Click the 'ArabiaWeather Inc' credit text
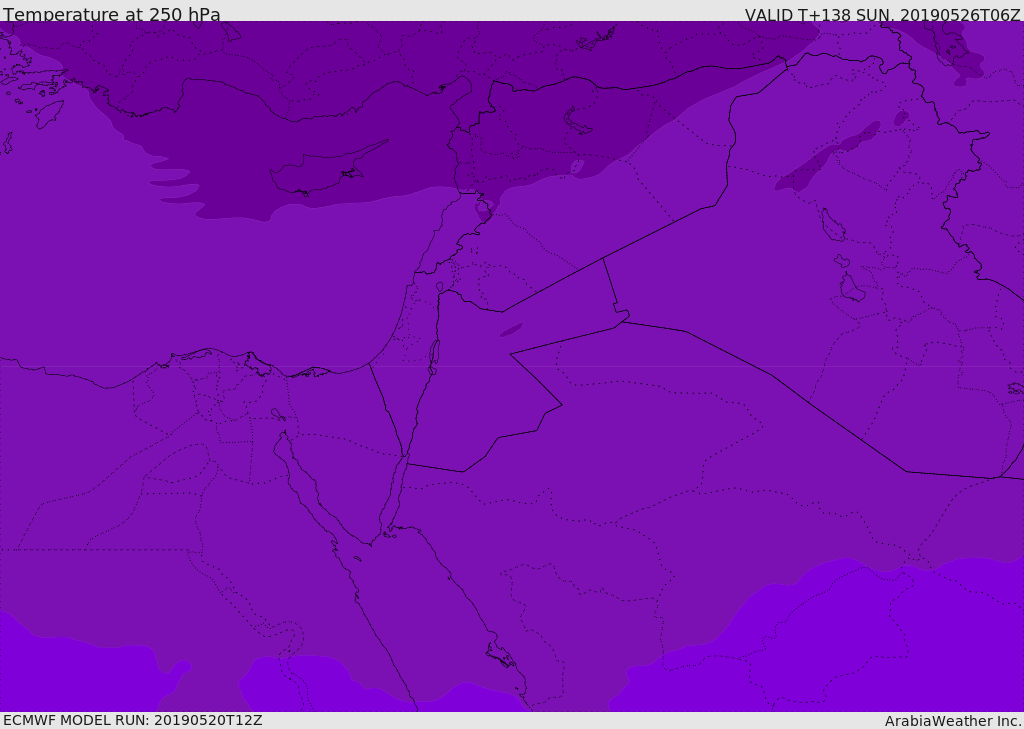Viewport: 1024px width, 729px height. pyautogui.click(x=953, y=721)
